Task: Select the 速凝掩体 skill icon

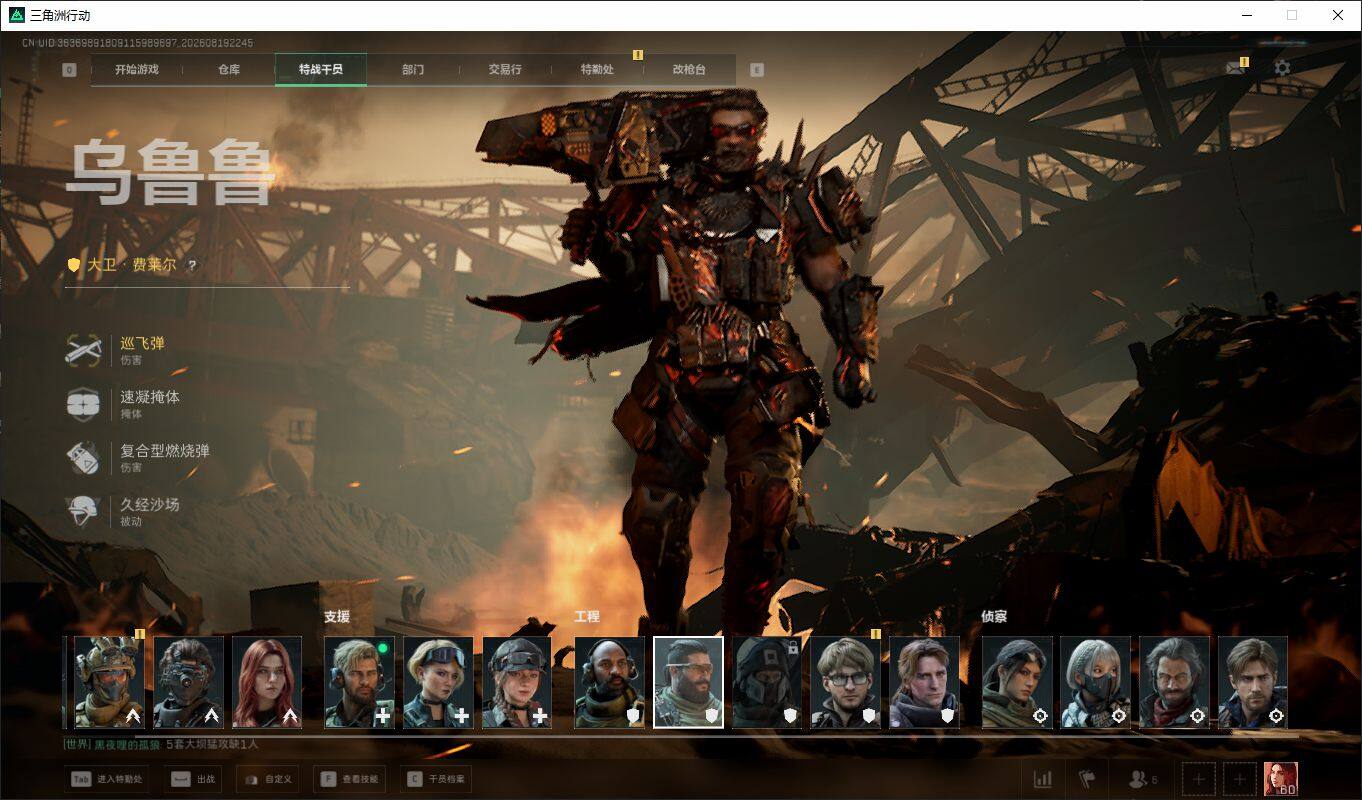Action: [x=84, y=404]
